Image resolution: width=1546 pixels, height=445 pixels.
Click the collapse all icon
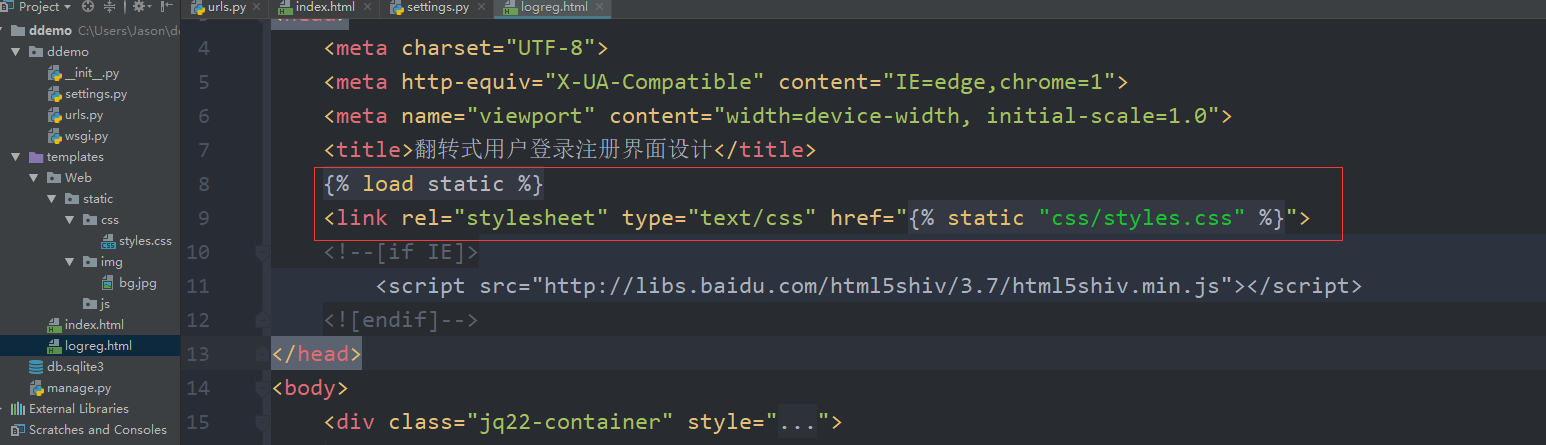110,6
